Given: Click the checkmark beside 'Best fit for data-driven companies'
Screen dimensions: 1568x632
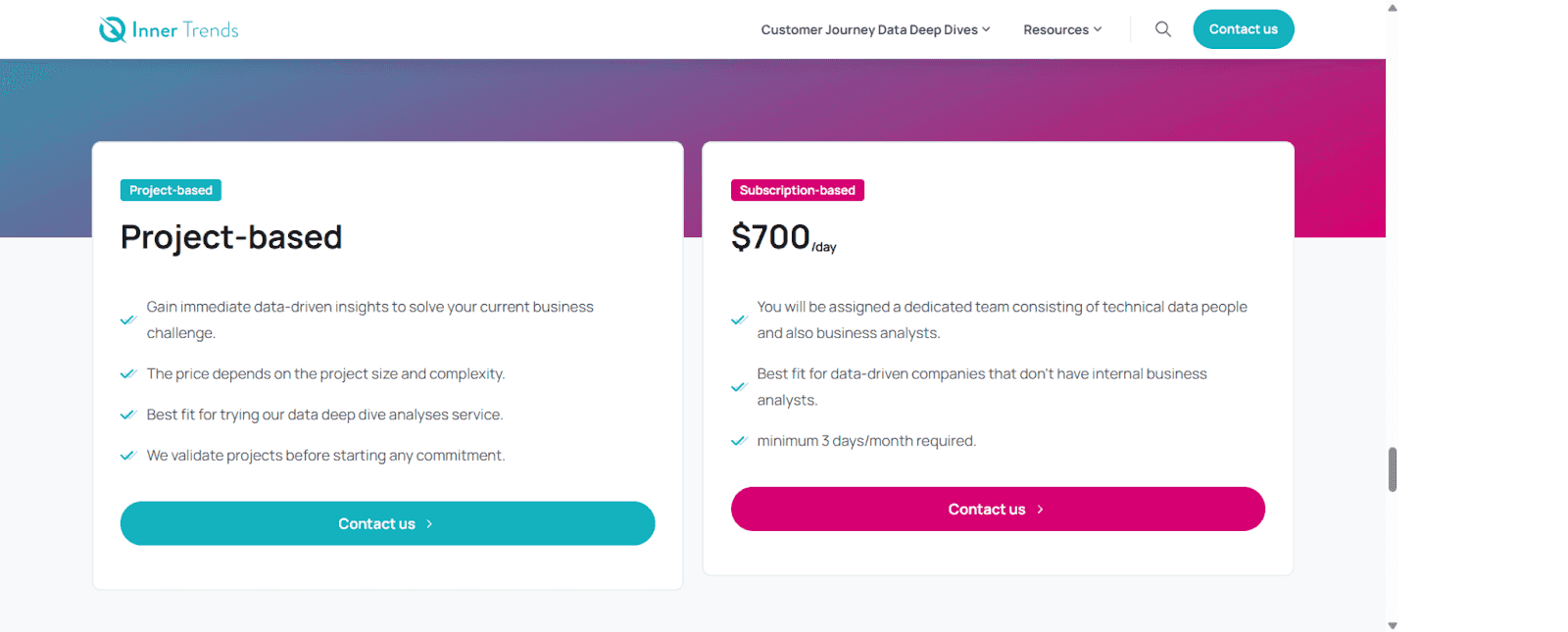Looking at the screenshot, I should (738, 386).
